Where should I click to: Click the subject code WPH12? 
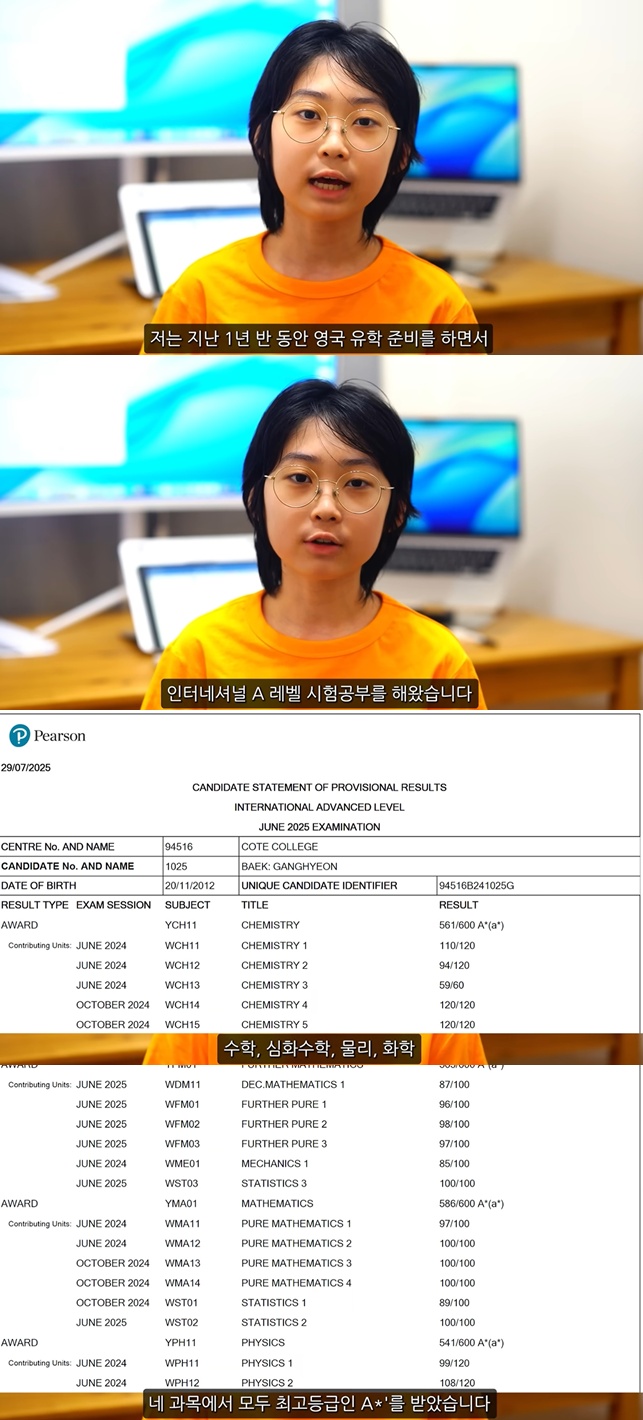pos(182,1382)
